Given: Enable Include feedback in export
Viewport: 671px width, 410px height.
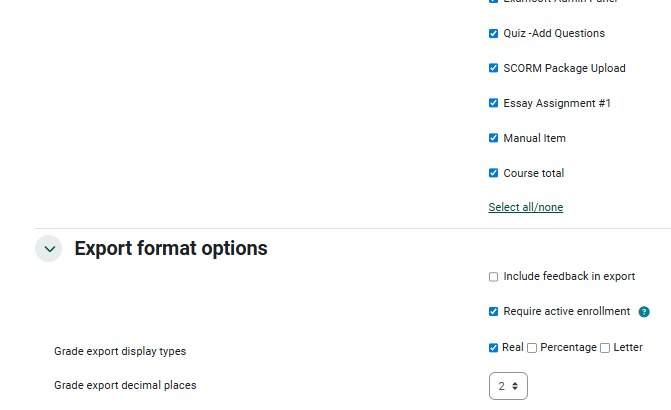Looking at the screenshot, I should coord(493,277).
